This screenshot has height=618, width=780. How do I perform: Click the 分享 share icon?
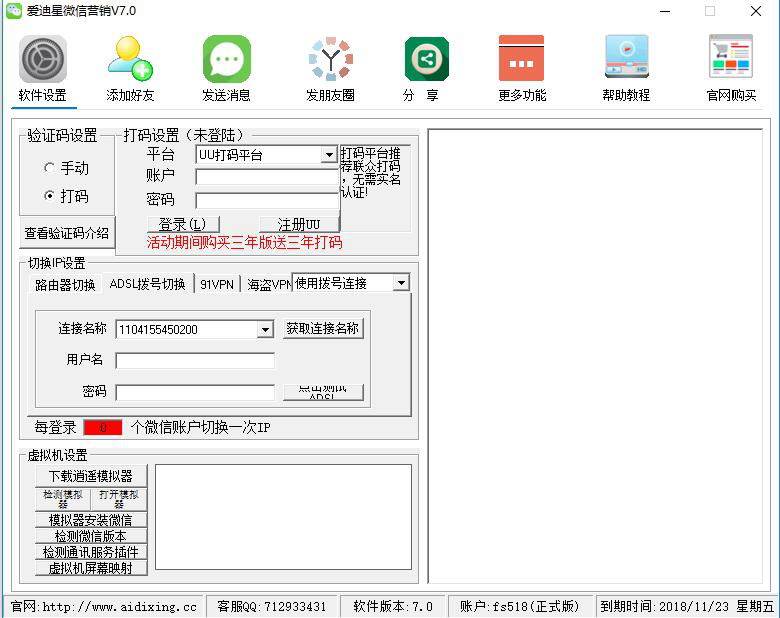[x=427, y=59]
